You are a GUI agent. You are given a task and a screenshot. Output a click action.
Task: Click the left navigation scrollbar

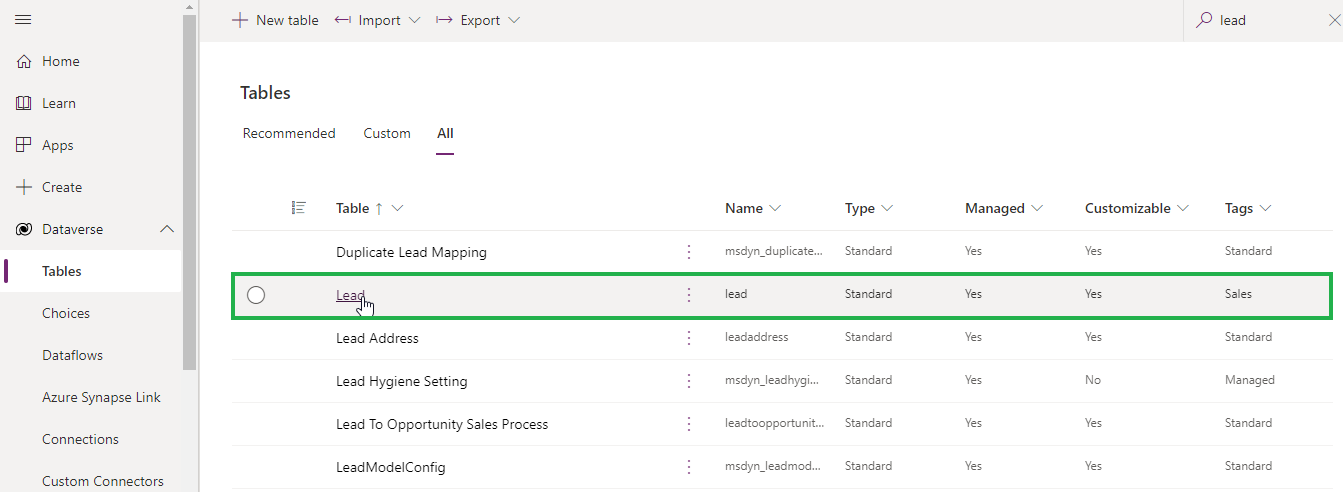pos(190,200)
